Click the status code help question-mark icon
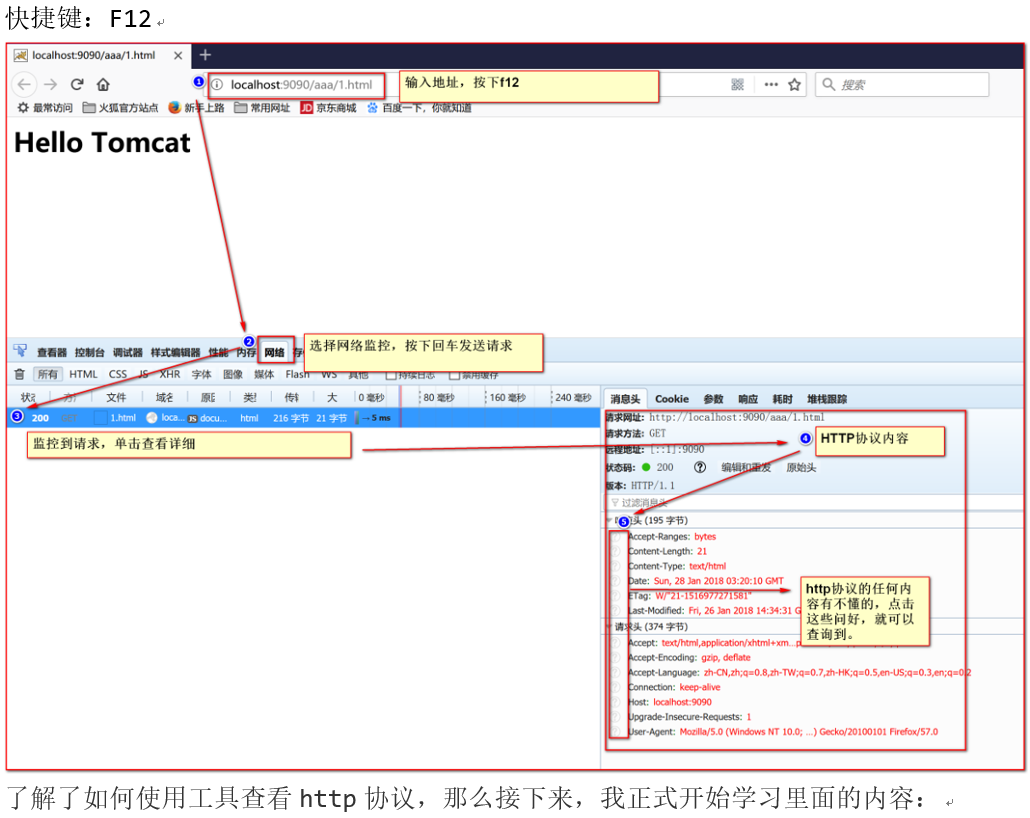This screenshot has height=818, width=1030. pyautogui.click(x=700, y=467)
